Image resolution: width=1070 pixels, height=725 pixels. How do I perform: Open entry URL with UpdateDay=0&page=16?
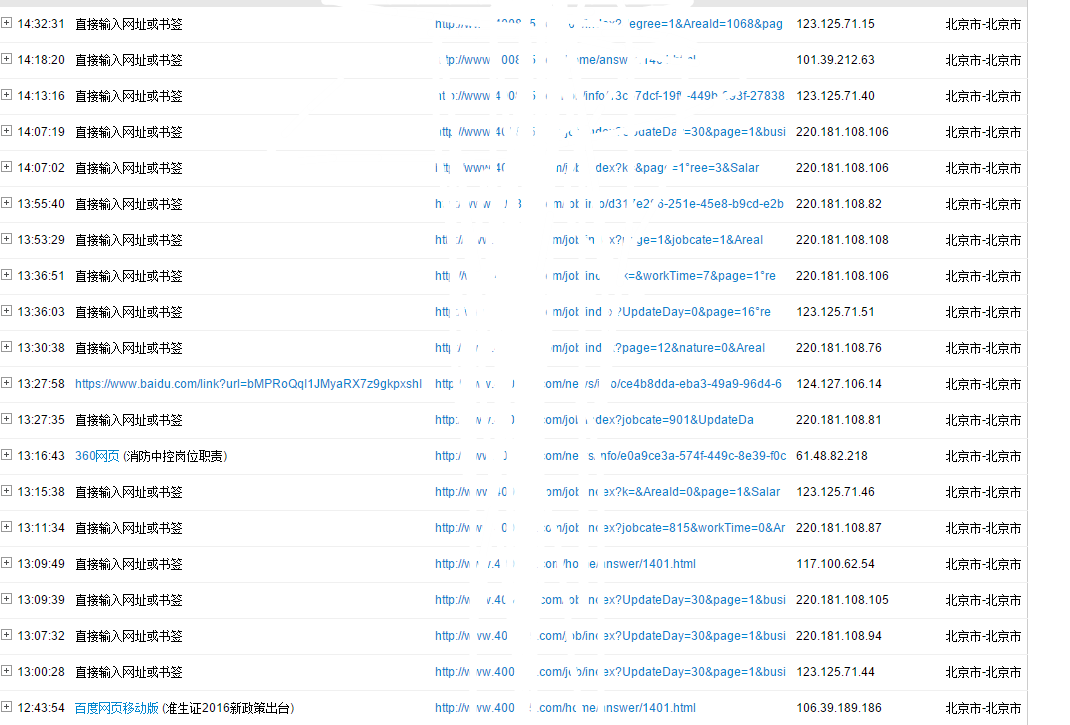603,312
